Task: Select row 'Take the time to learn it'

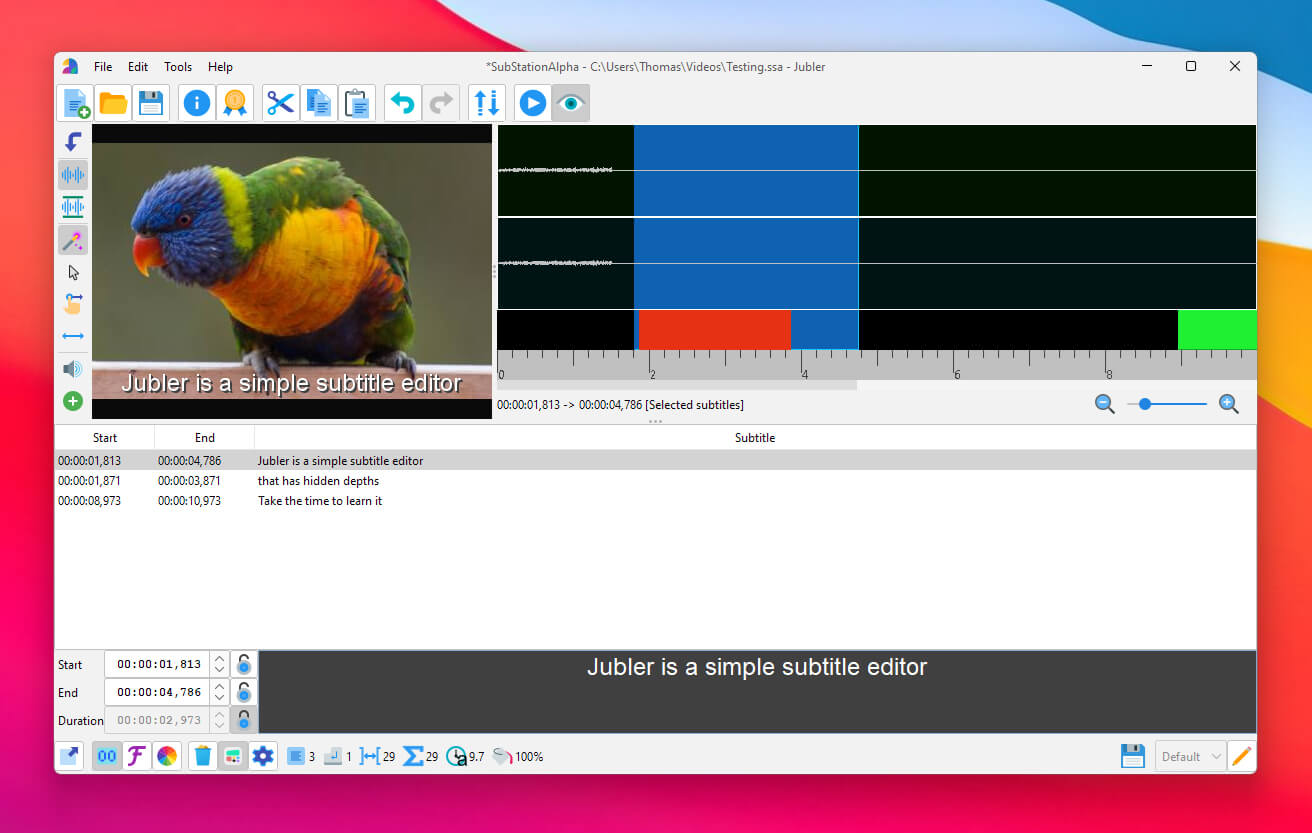Action: 655,501
